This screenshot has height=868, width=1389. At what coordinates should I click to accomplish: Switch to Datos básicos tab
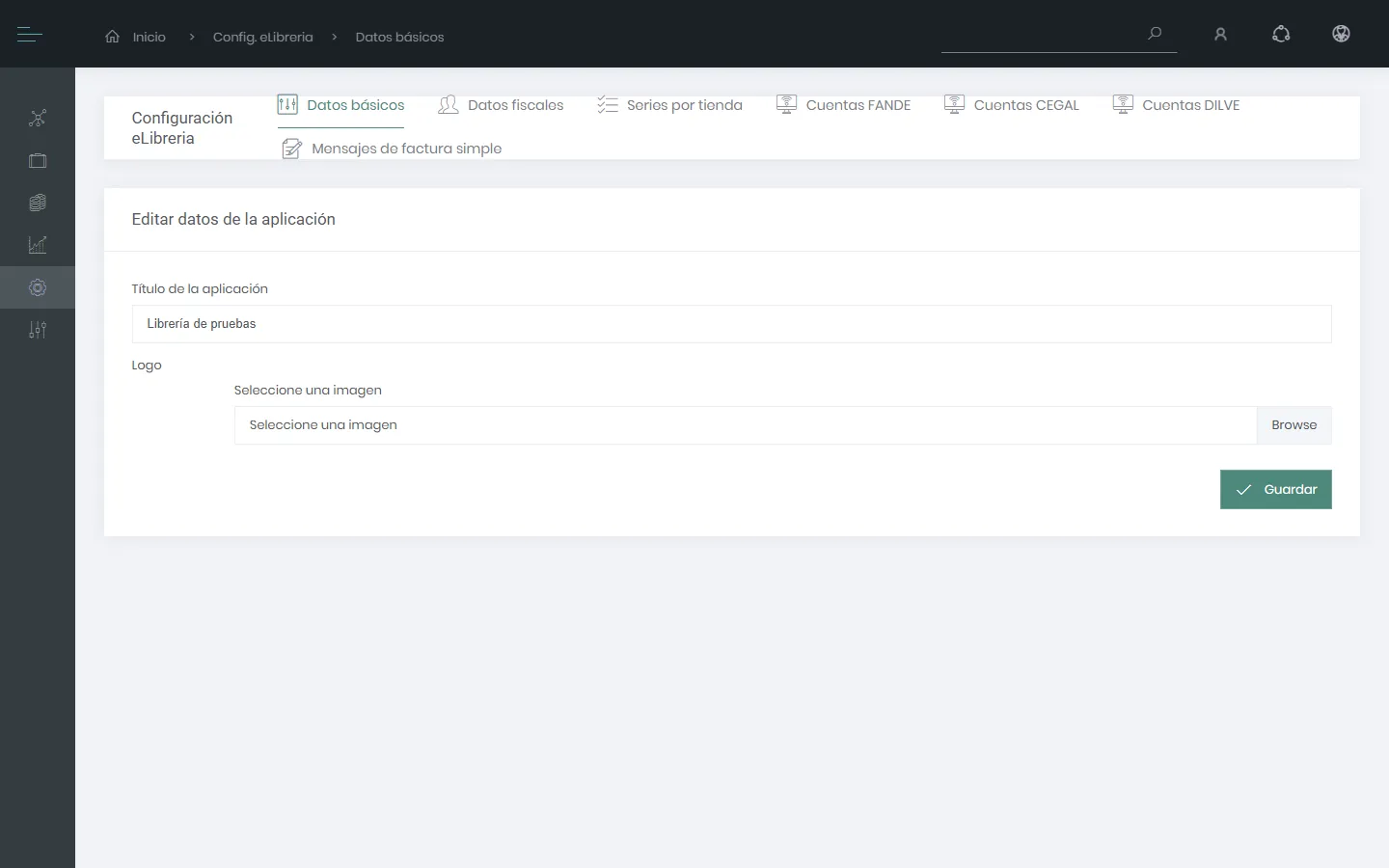tap(340, 105)
